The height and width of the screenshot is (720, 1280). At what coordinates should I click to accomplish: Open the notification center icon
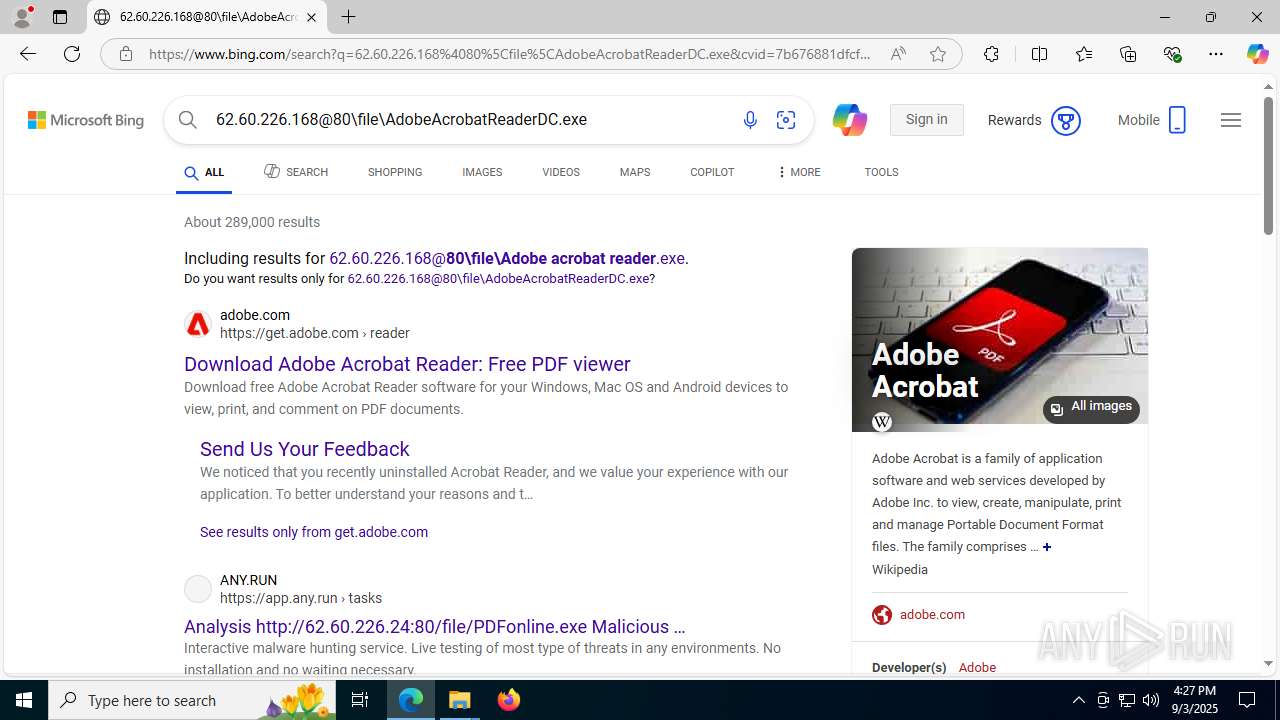coord(1247,700)
